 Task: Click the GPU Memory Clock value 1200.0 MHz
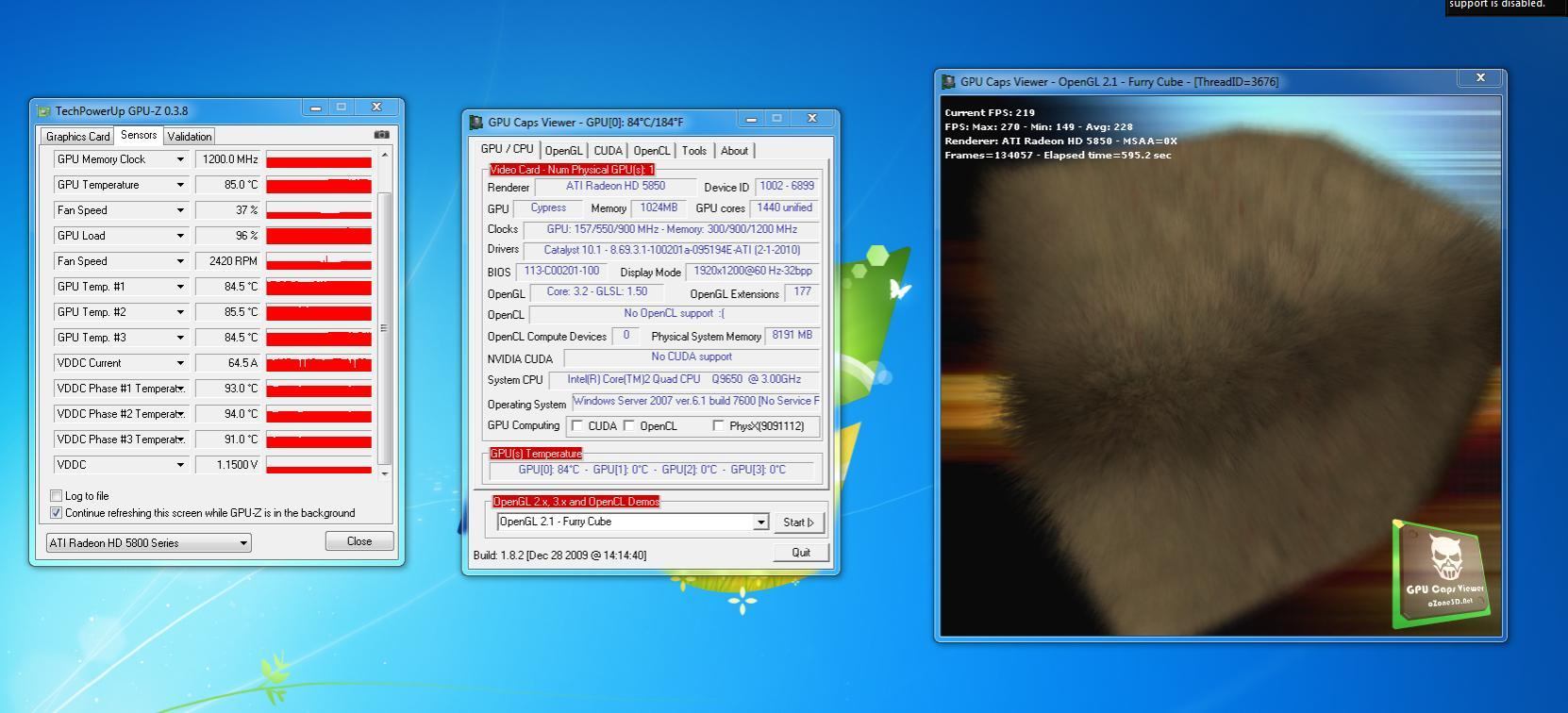click(x=227, y=159)
